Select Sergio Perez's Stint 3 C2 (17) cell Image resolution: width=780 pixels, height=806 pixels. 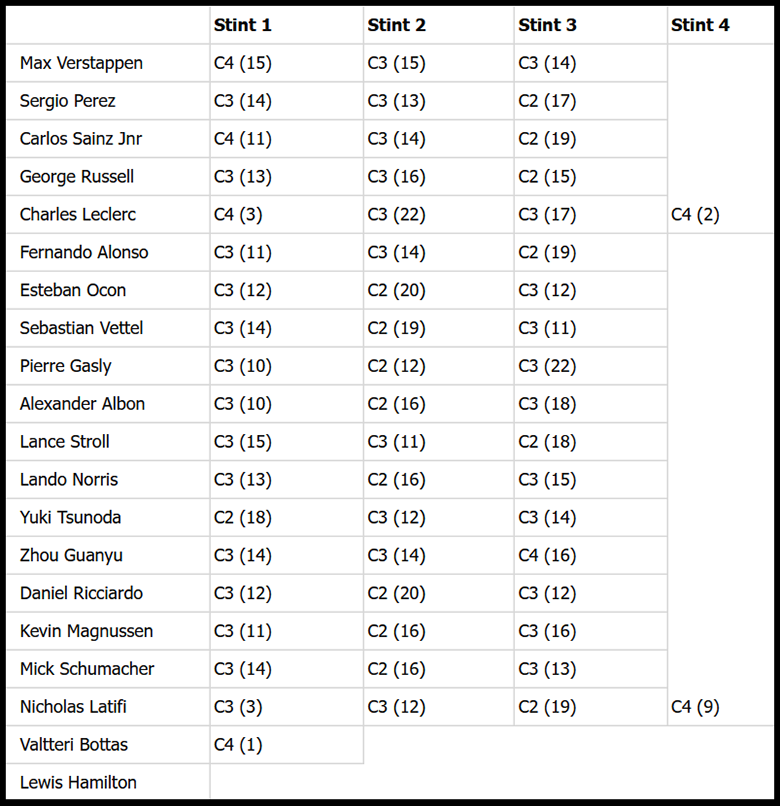point(591,101)
